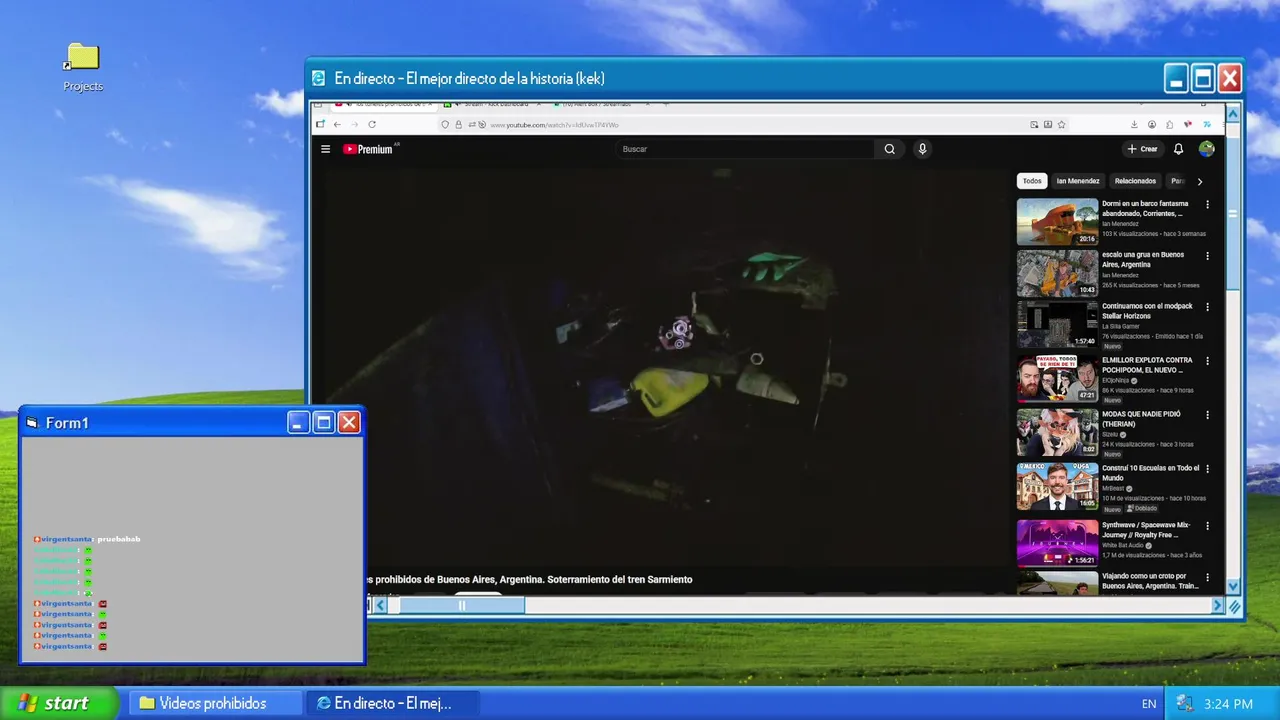Switch to 'Videos prohibidos' taskbar item

pos(215,703)
